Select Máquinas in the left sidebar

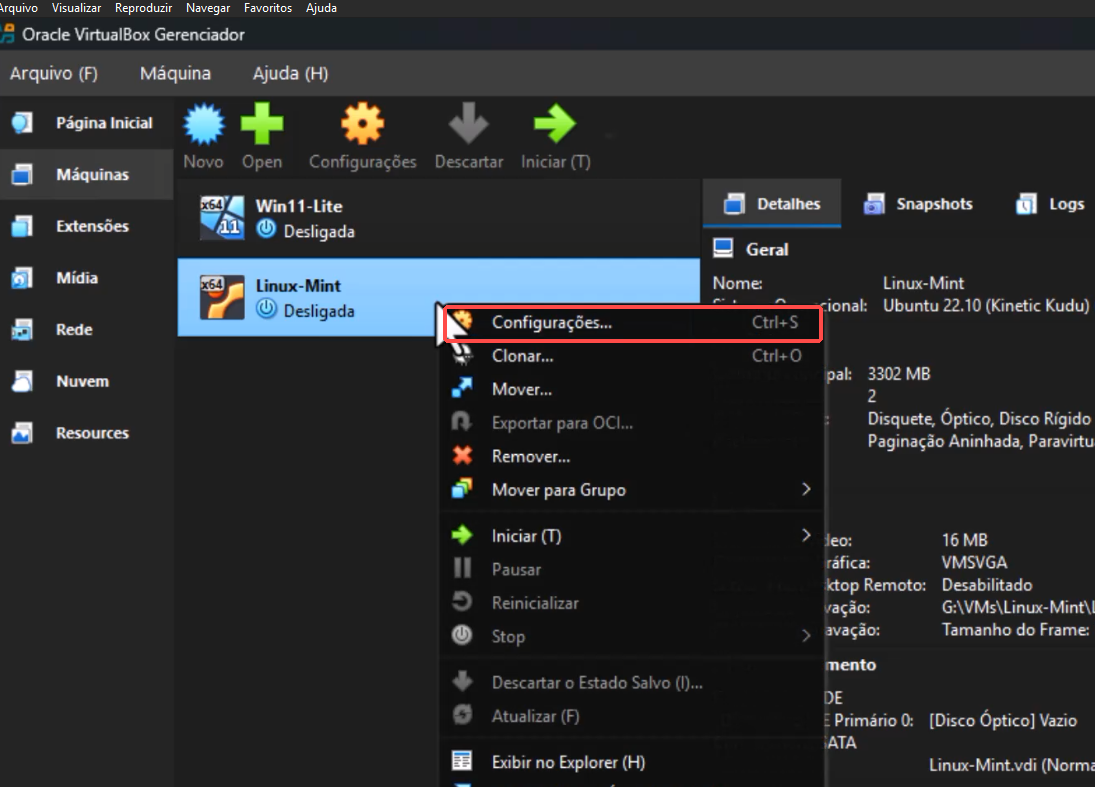pyautogui.click(x=87, y=175)
